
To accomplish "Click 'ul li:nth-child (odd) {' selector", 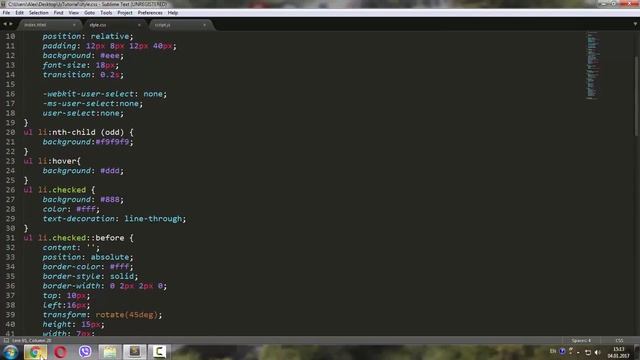I will [x=78, y=132].
